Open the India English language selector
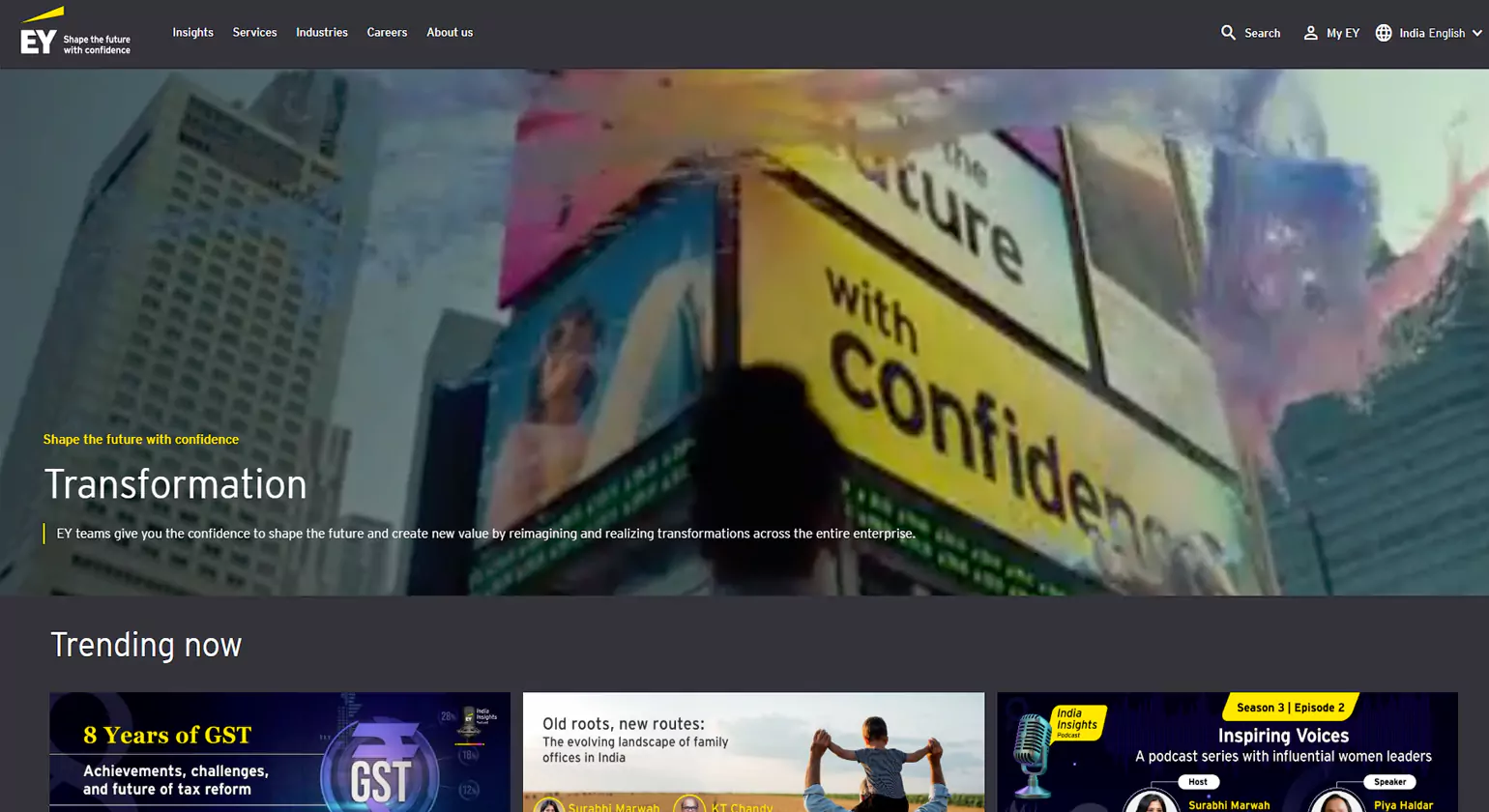Image resolution: width=1489 pixels, height=812 pixels. pos(1431,33)
